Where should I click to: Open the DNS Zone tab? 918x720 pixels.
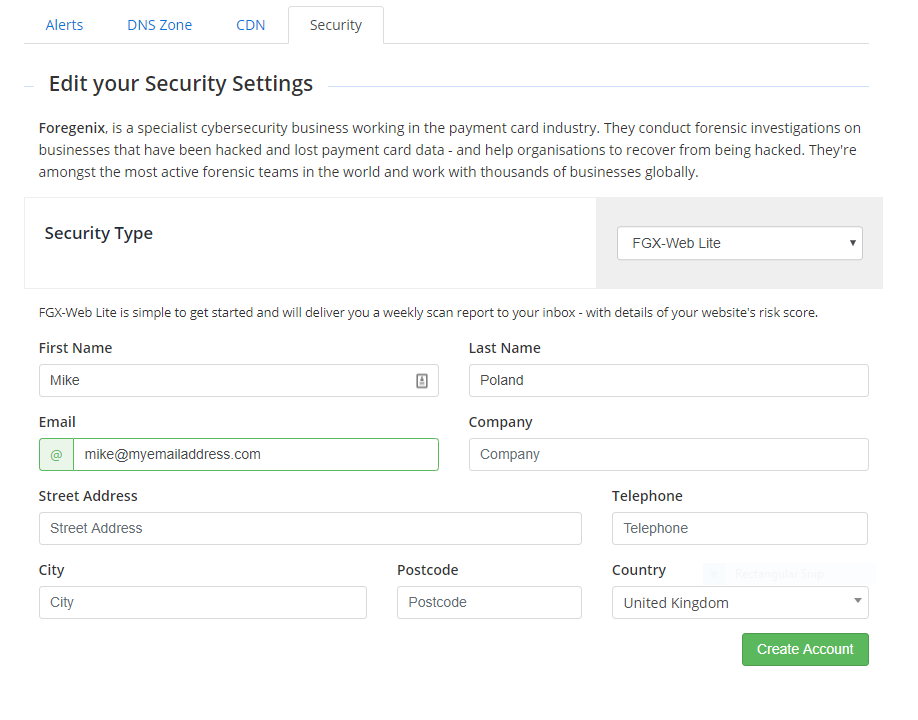(x=159, y=25)
